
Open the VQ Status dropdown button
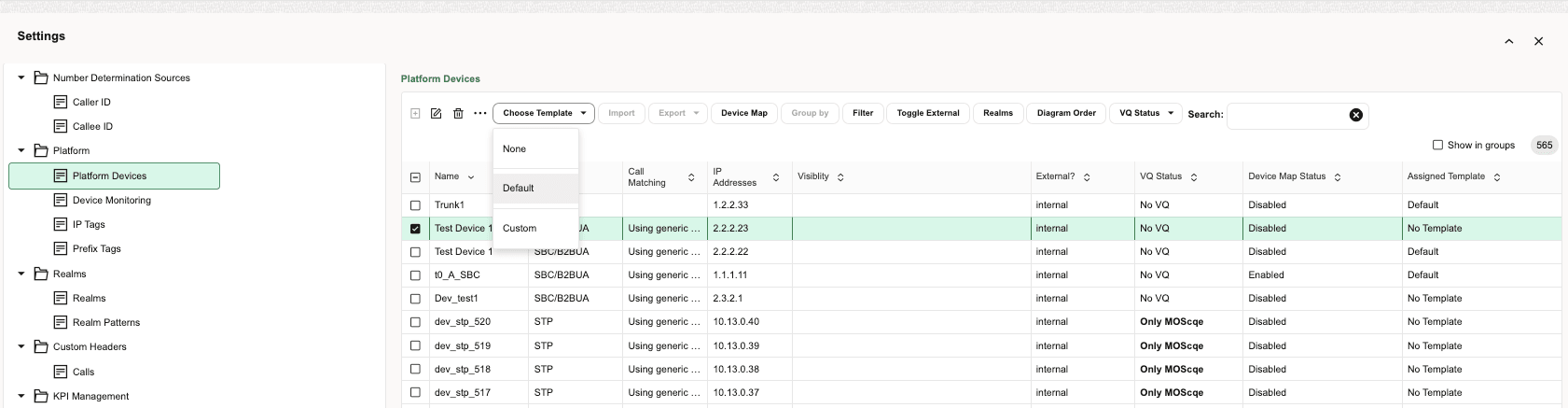1146,113
